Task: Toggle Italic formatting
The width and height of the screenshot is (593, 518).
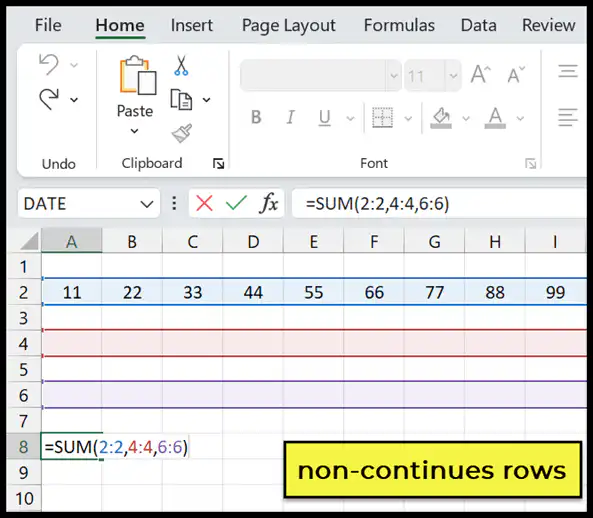Action: pyautogui.click(x=290, y=117)
